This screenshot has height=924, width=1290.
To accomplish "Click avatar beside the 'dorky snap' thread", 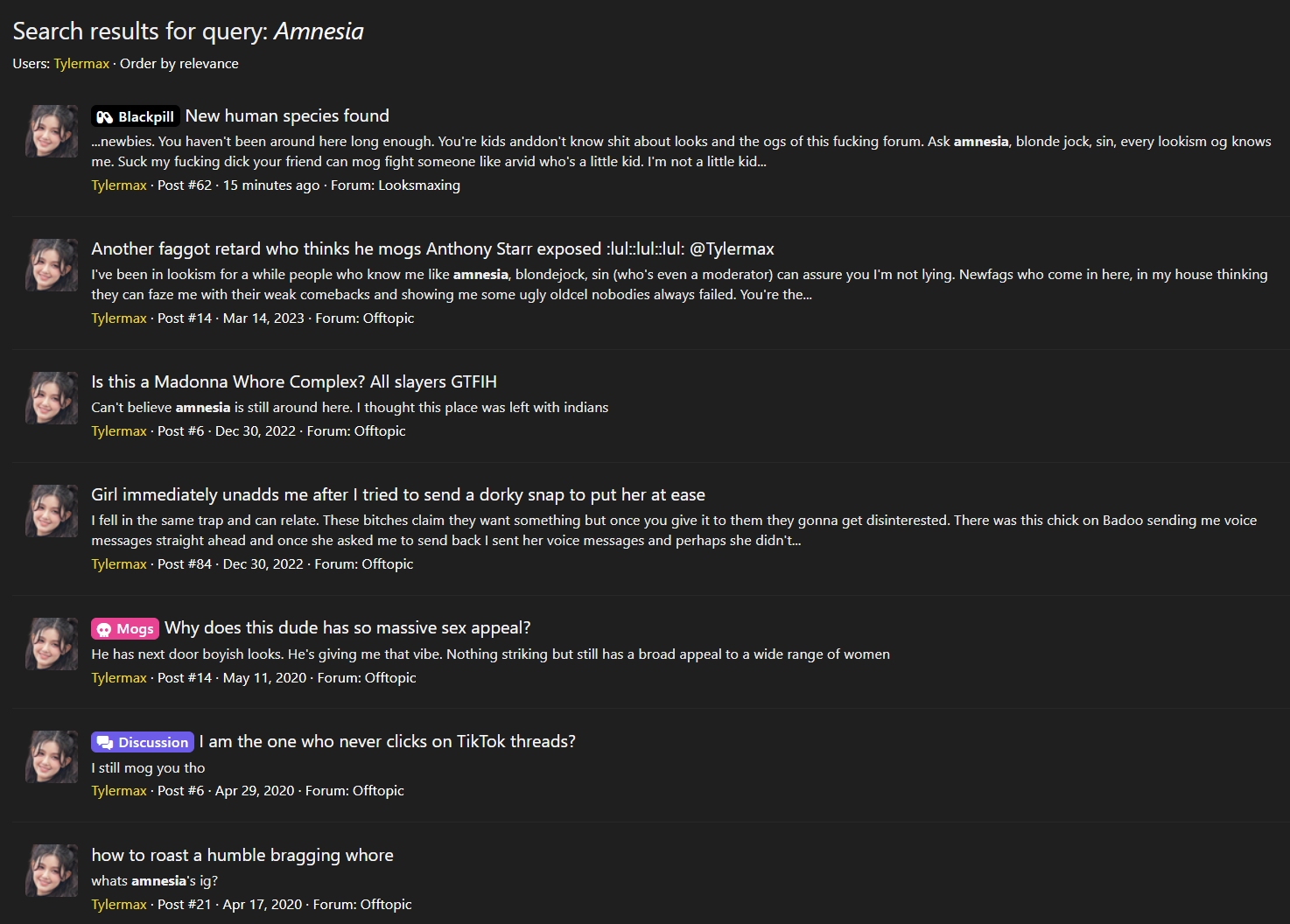I will coord(52,511).
